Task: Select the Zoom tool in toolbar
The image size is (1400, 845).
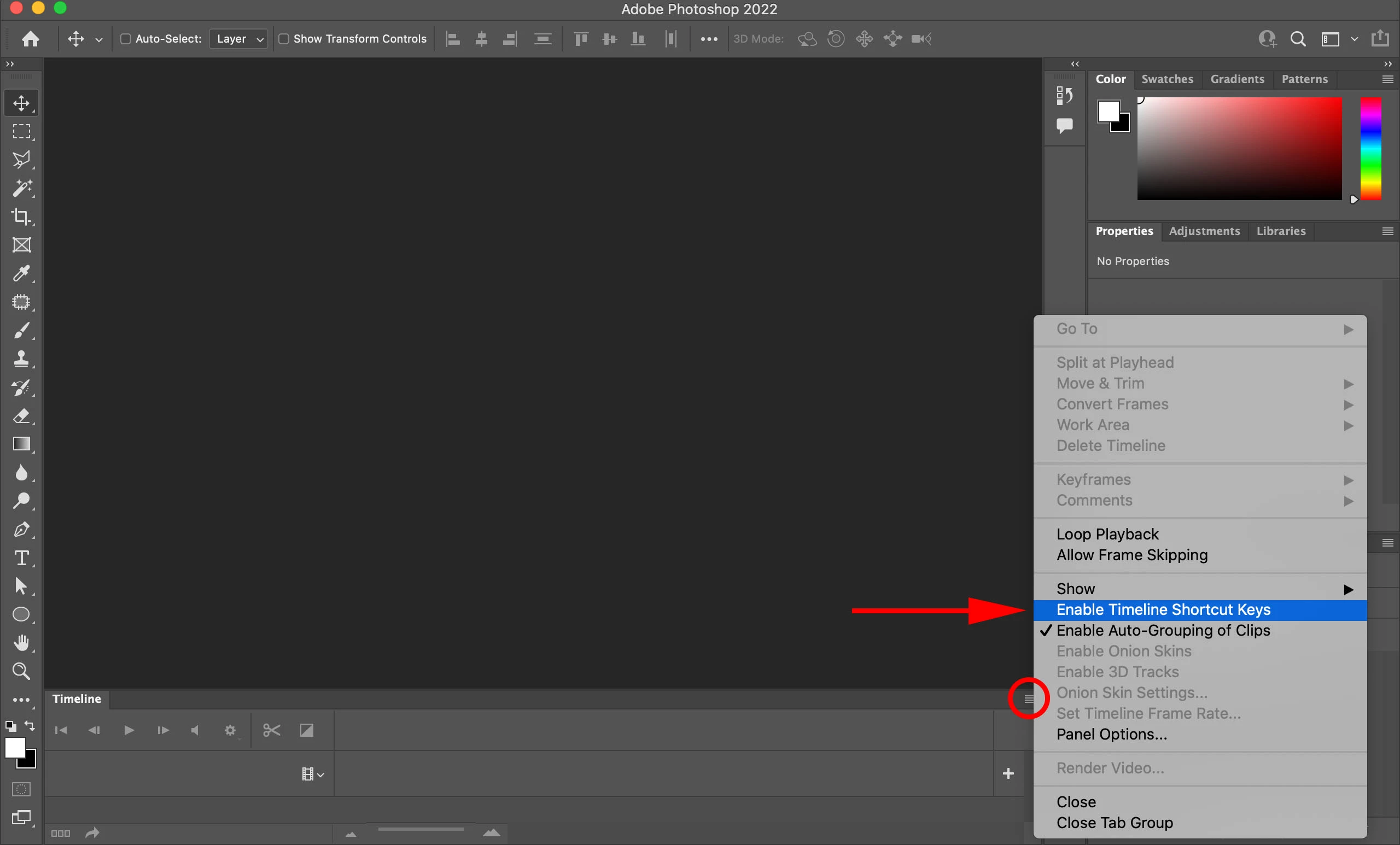Action: pos(21,671)
